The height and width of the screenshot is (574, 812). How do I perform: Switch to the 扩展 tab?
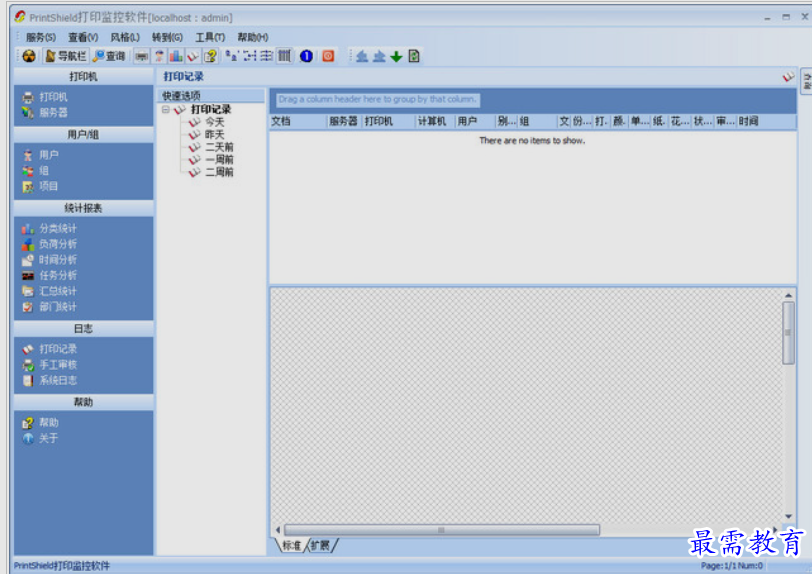click(321, 546)
